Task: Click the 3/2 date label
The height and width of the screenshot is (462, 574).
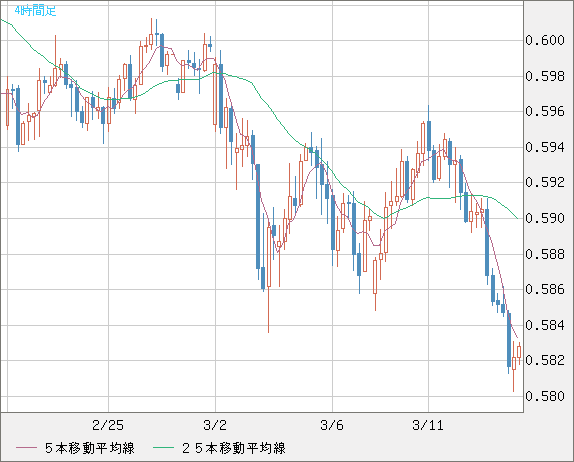Action: pos(215,425)
